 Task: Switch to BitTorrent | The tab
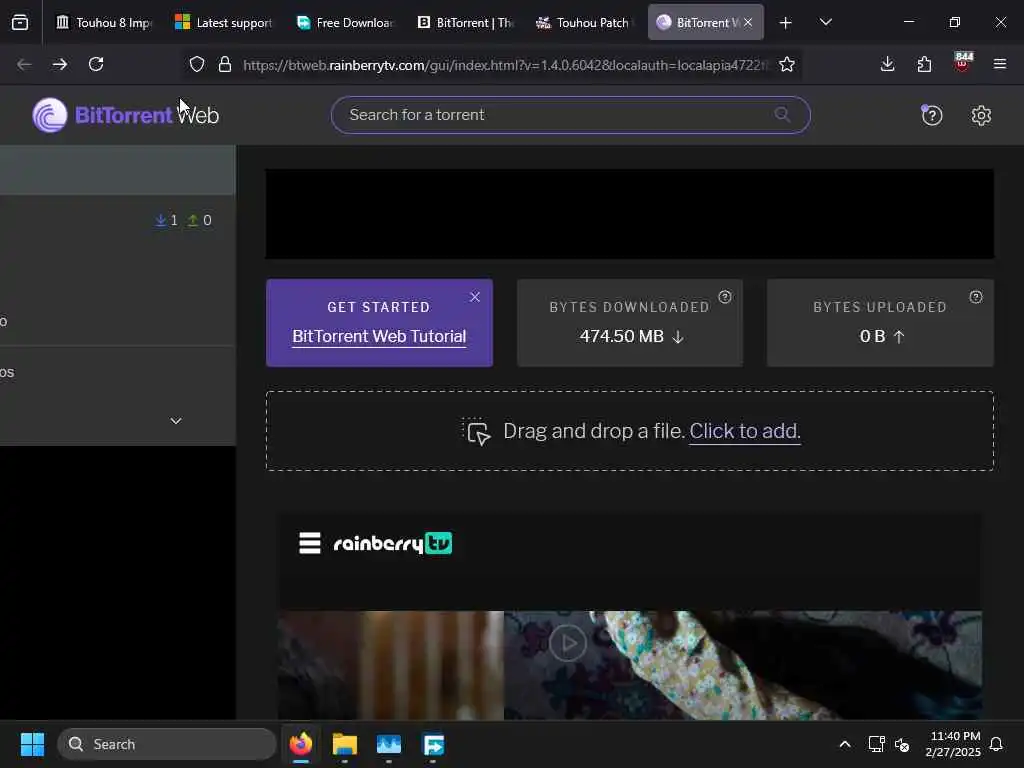[x=465, y=23]
